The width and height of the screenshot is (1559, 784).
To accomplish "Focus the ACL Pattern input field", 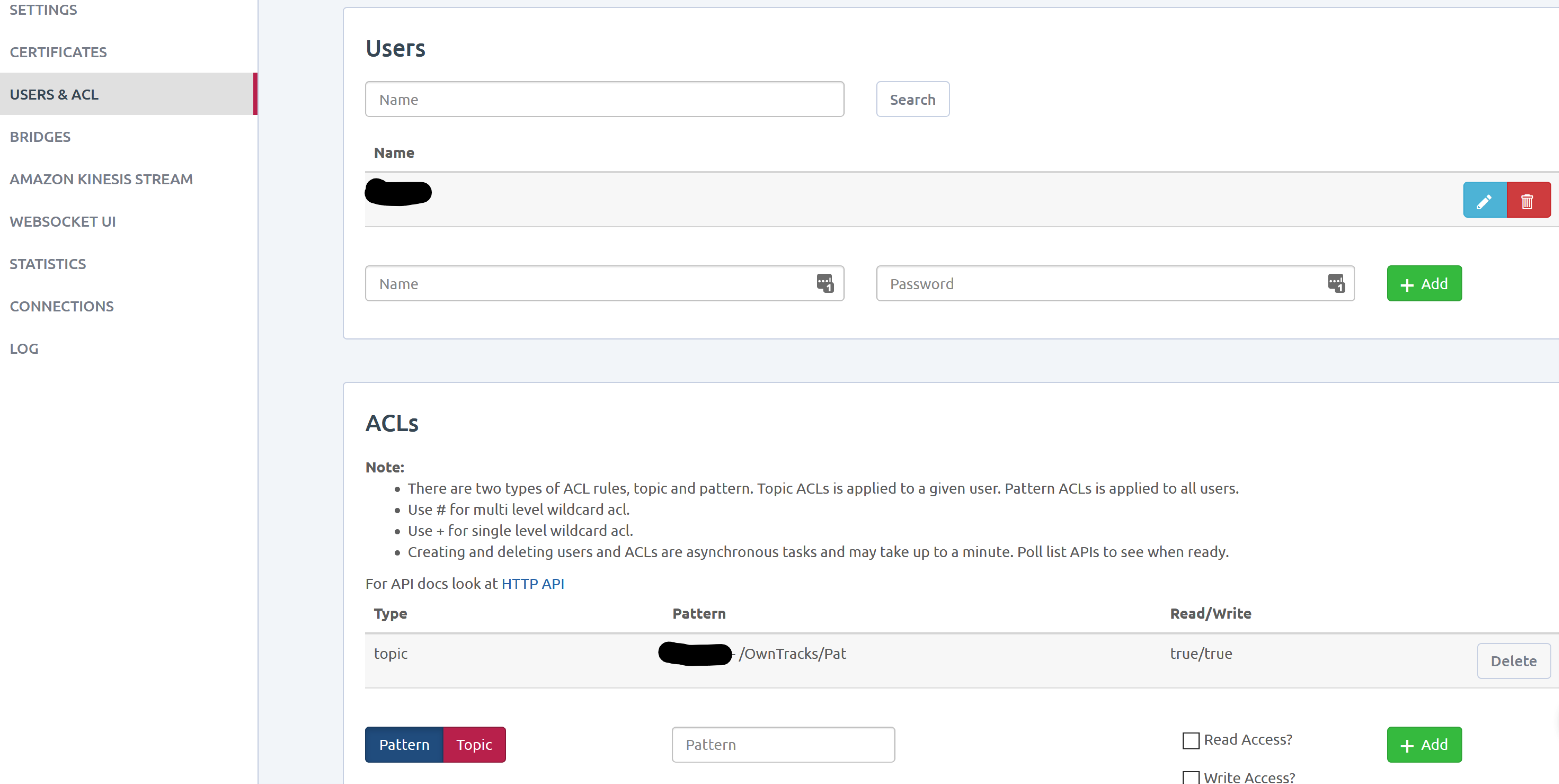I will point(783,745).
